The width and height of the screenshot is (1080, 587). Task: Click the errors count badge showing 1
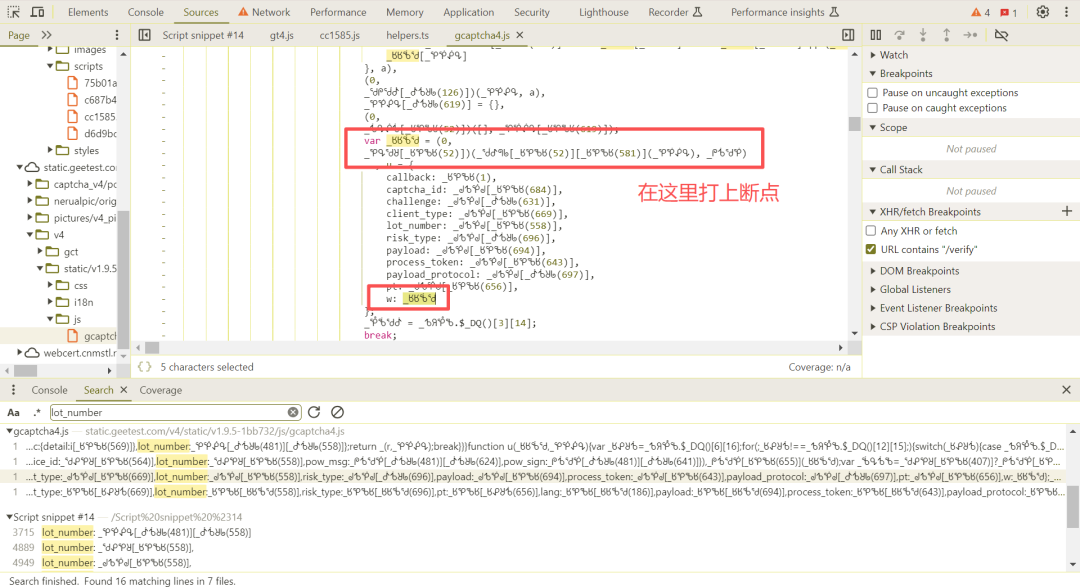point(1008,12)
